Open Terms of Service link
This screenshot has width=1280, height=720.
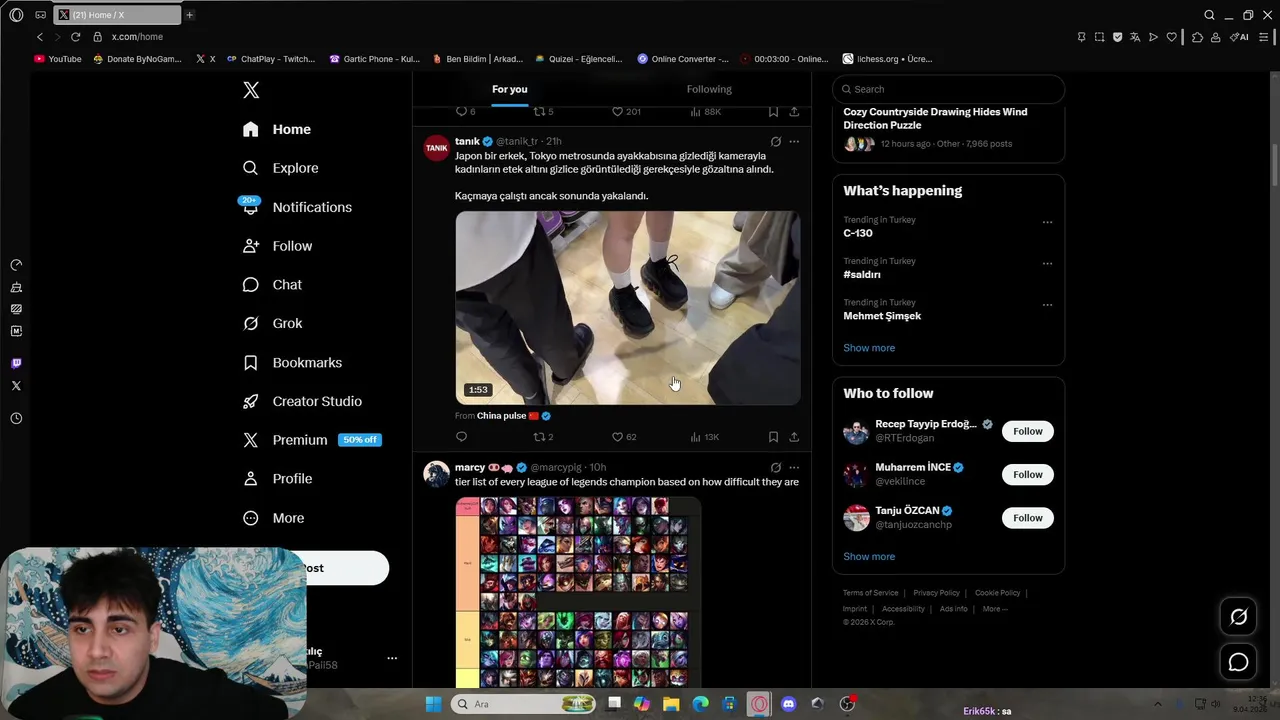(871, 593)
